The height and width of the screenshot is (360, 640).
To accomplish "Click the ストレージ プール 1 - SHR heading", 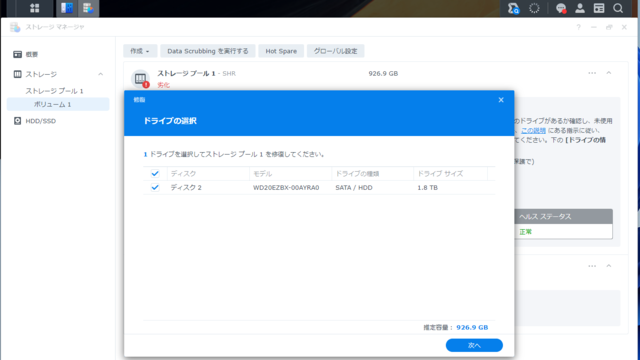I will coord(197,73).
